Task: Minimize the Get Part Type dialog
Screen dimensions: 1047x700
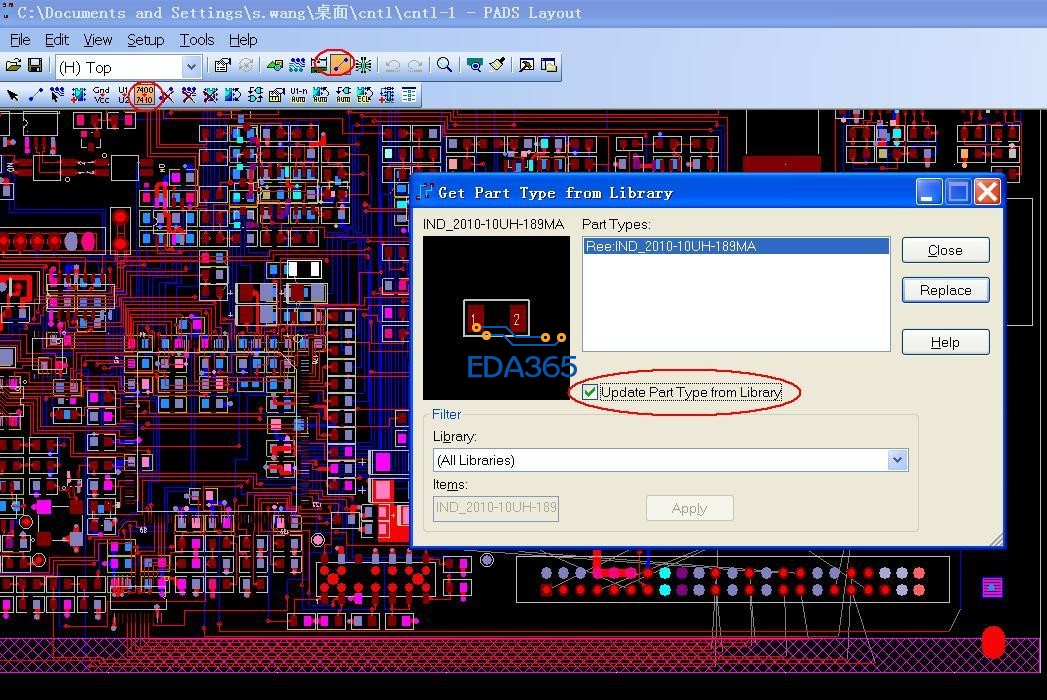Action: coord(929,192)
